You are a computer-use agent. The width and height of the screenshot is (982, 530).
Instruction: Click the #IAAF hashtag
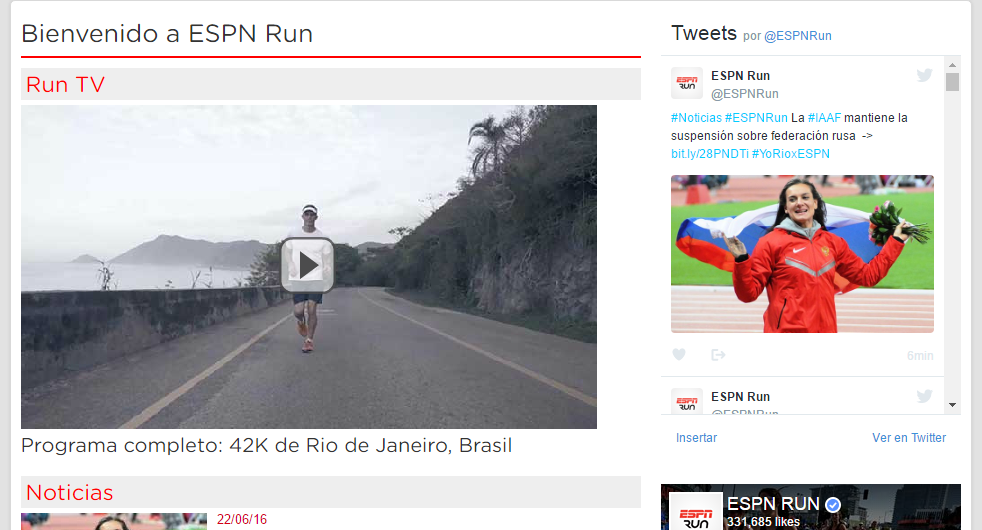pos(824,118)
